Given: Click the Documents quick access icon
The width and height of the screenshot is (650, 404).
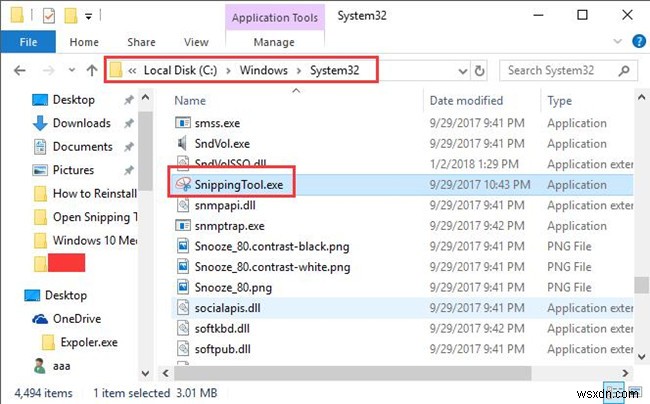Looking at the screenshot, I should click(x=40, y=147).
